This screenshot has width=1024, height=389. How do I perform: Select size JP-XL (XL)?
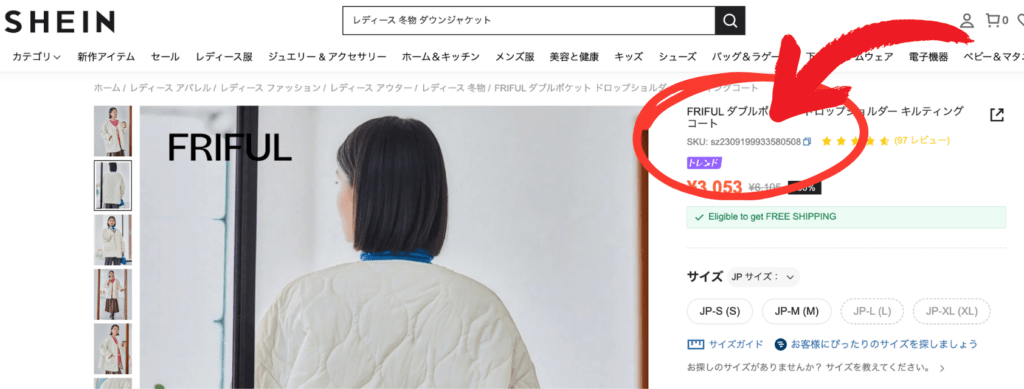tap(952, 311)
